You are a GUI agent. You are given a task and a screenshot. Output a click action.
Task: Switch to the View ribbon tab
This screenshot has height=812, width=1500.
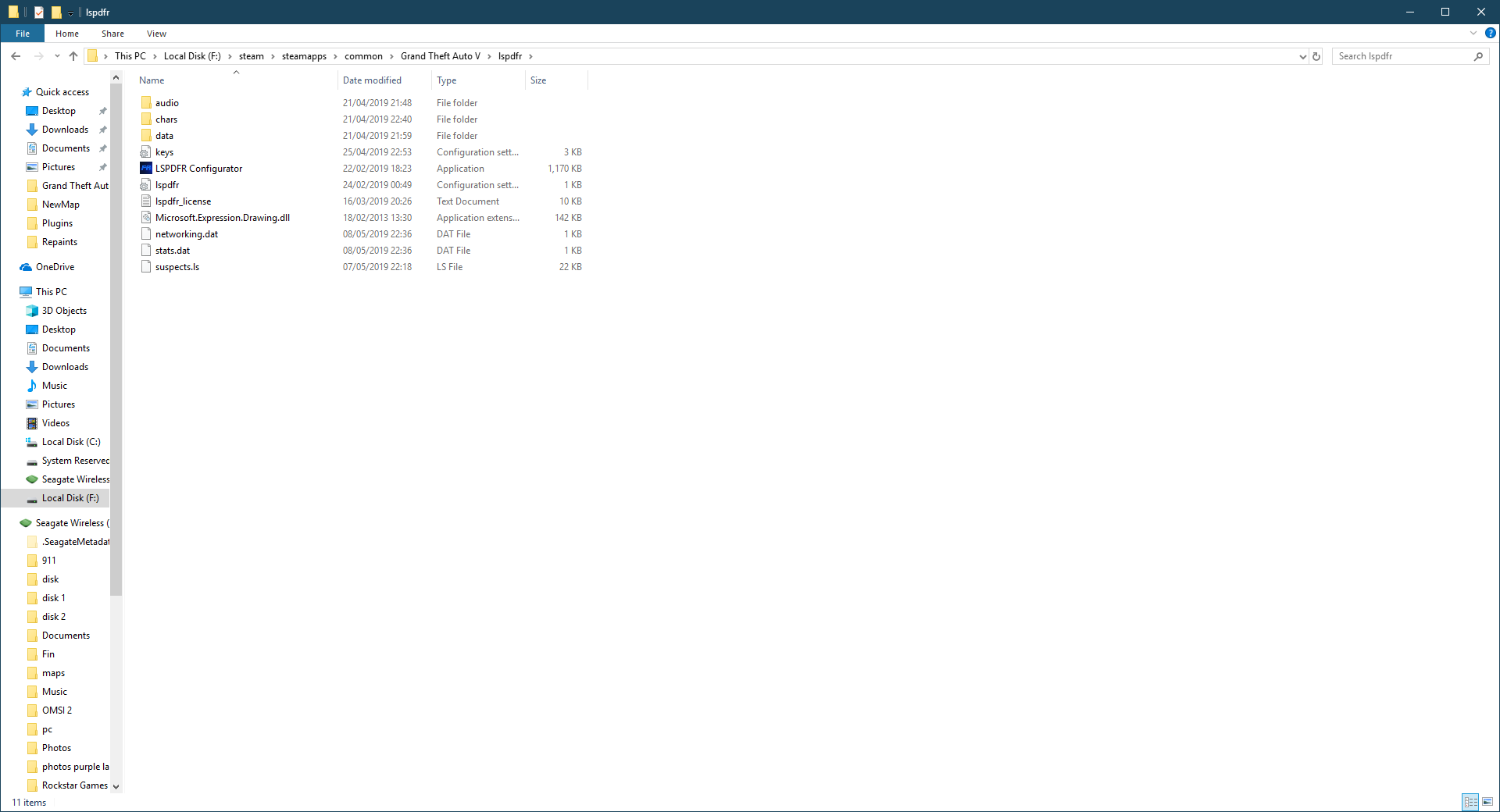click(156, 34)
